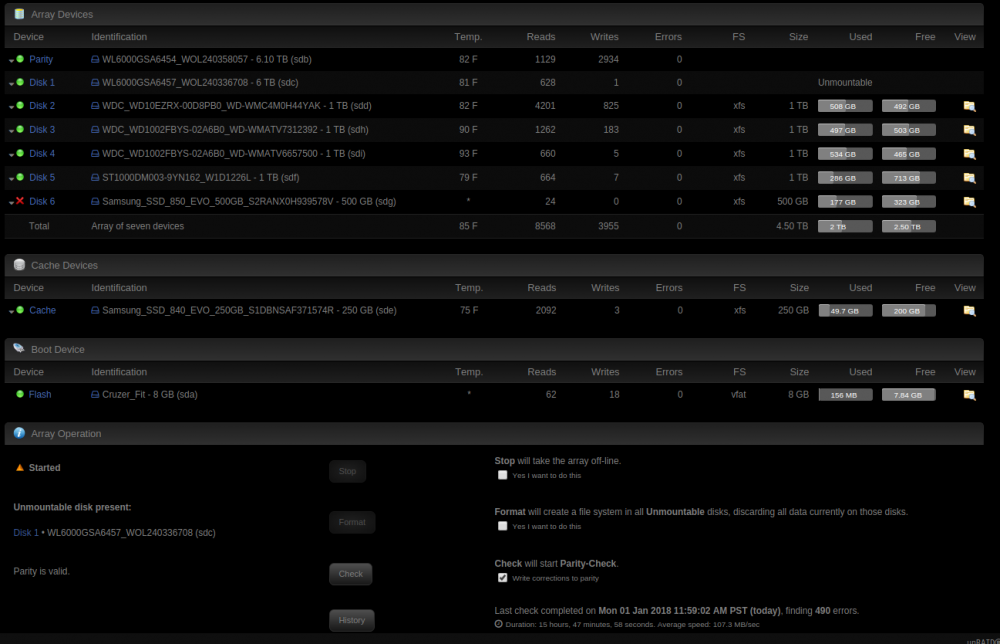Click the Format button
The width and height of the screenshot is (1000, 644).
click(x=352, y=522)
